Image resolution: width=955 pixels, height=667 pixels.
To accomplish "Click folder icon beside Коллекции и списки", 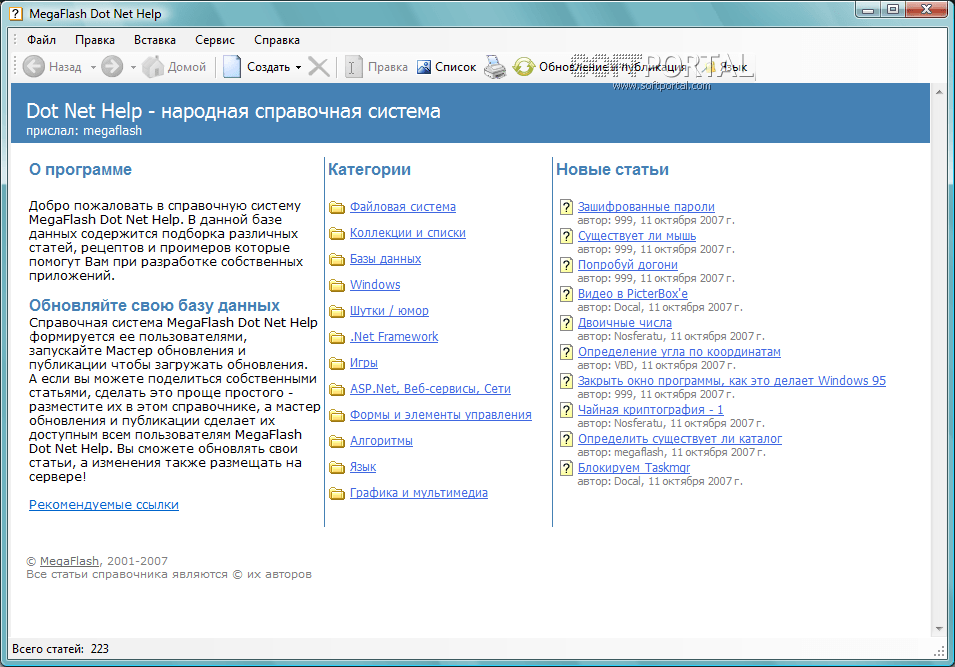I will [337, 233].
